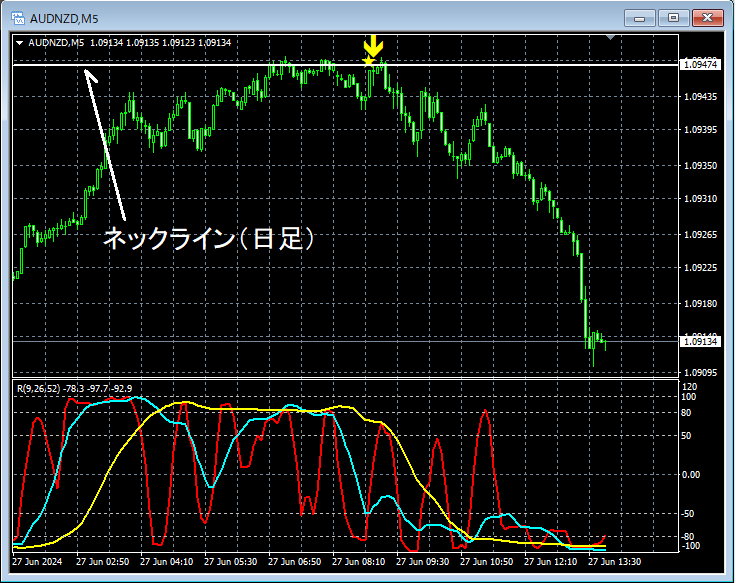Viewport: 736px width, 583px height.
Task: Click the 1.09095 price scale value
Action: point(700,373)
